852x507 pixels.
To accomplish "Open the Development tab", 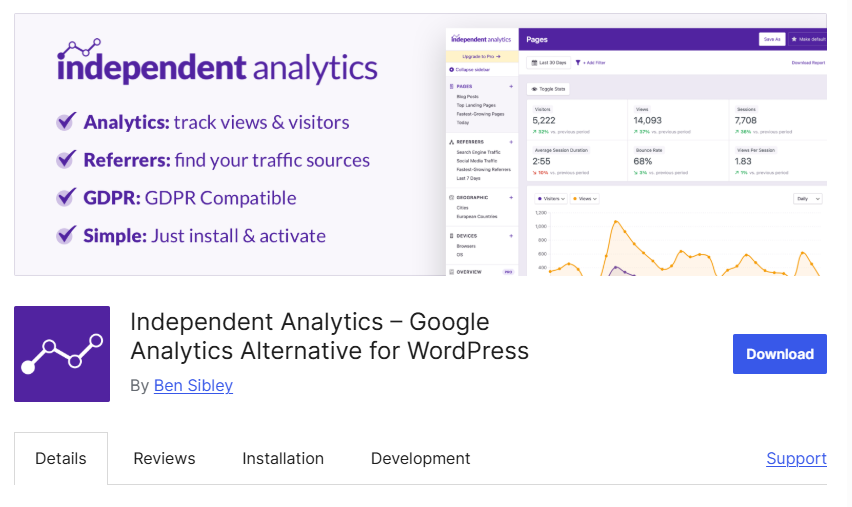I will [x=420, y=459].
